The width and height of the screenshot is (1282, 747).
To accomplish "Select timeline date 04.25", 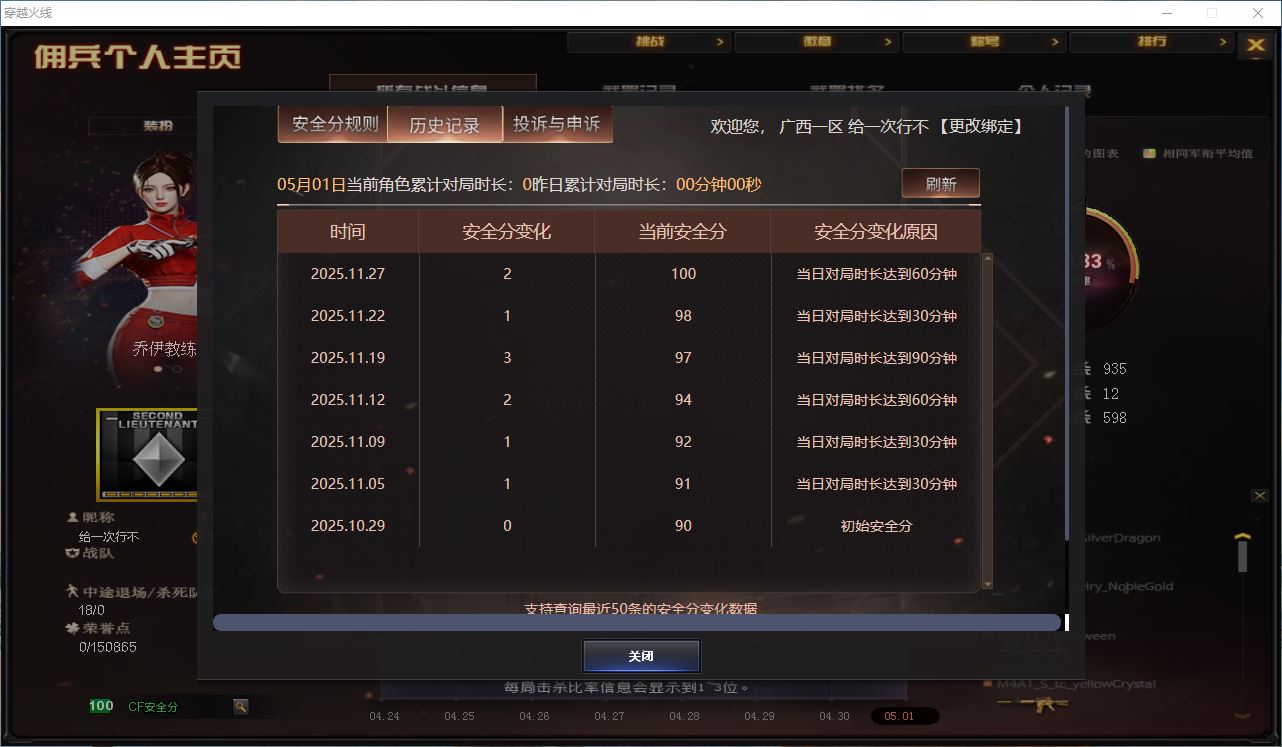I will pos(459,716).
